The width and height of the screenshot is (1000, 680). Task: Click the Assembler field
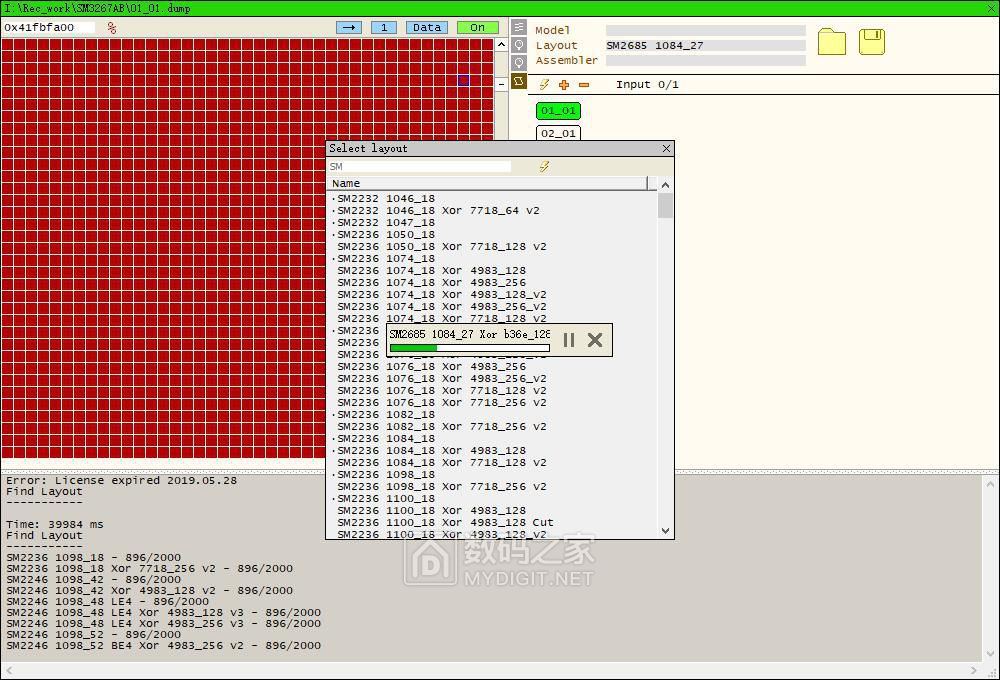(x=705, y=61)
